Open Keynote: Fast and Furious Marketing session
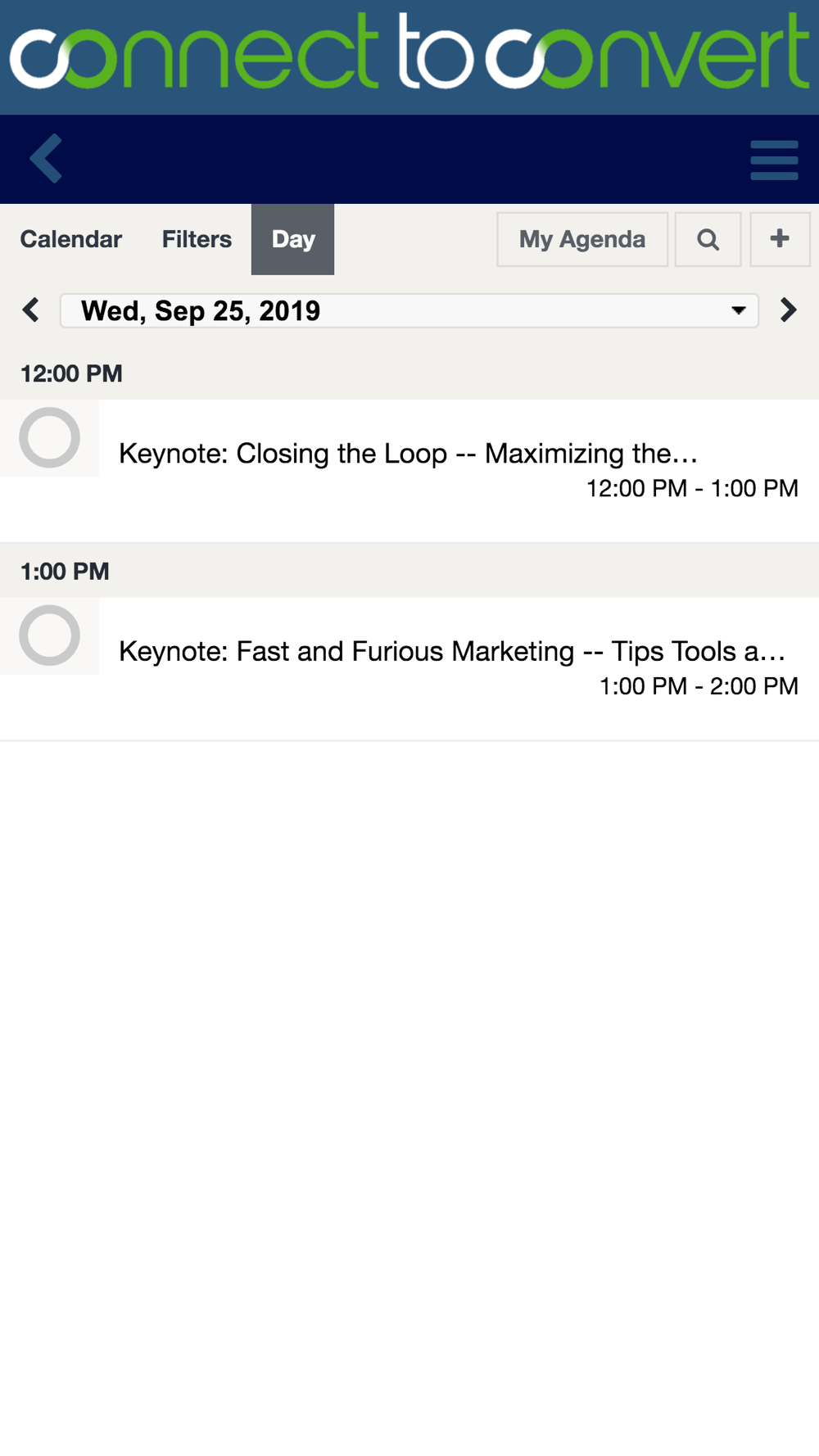Screen dimensions: 819x1456 coord(452,652)
